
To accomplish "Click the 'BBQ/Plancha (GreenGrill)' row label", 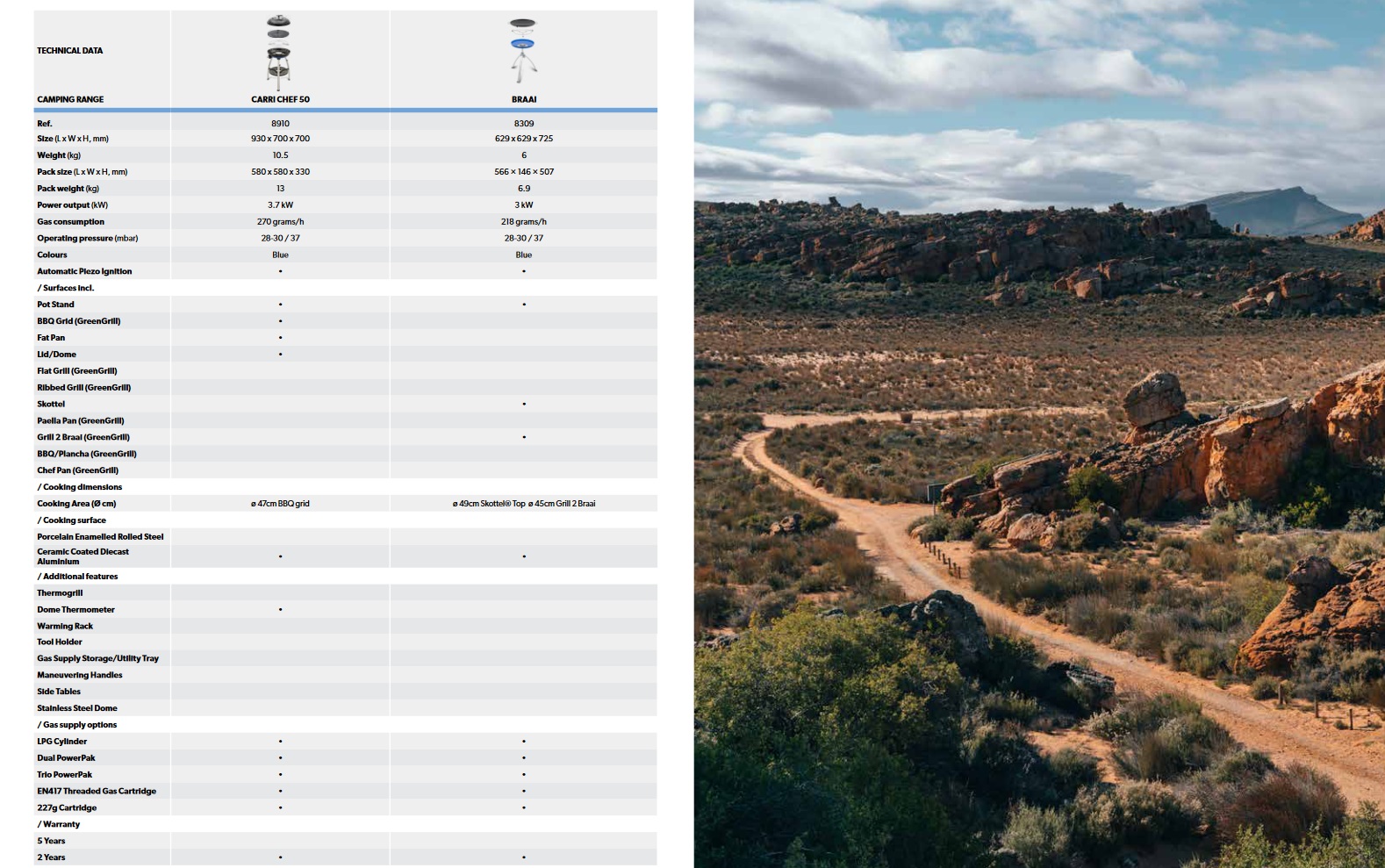I will pos(87,455).
